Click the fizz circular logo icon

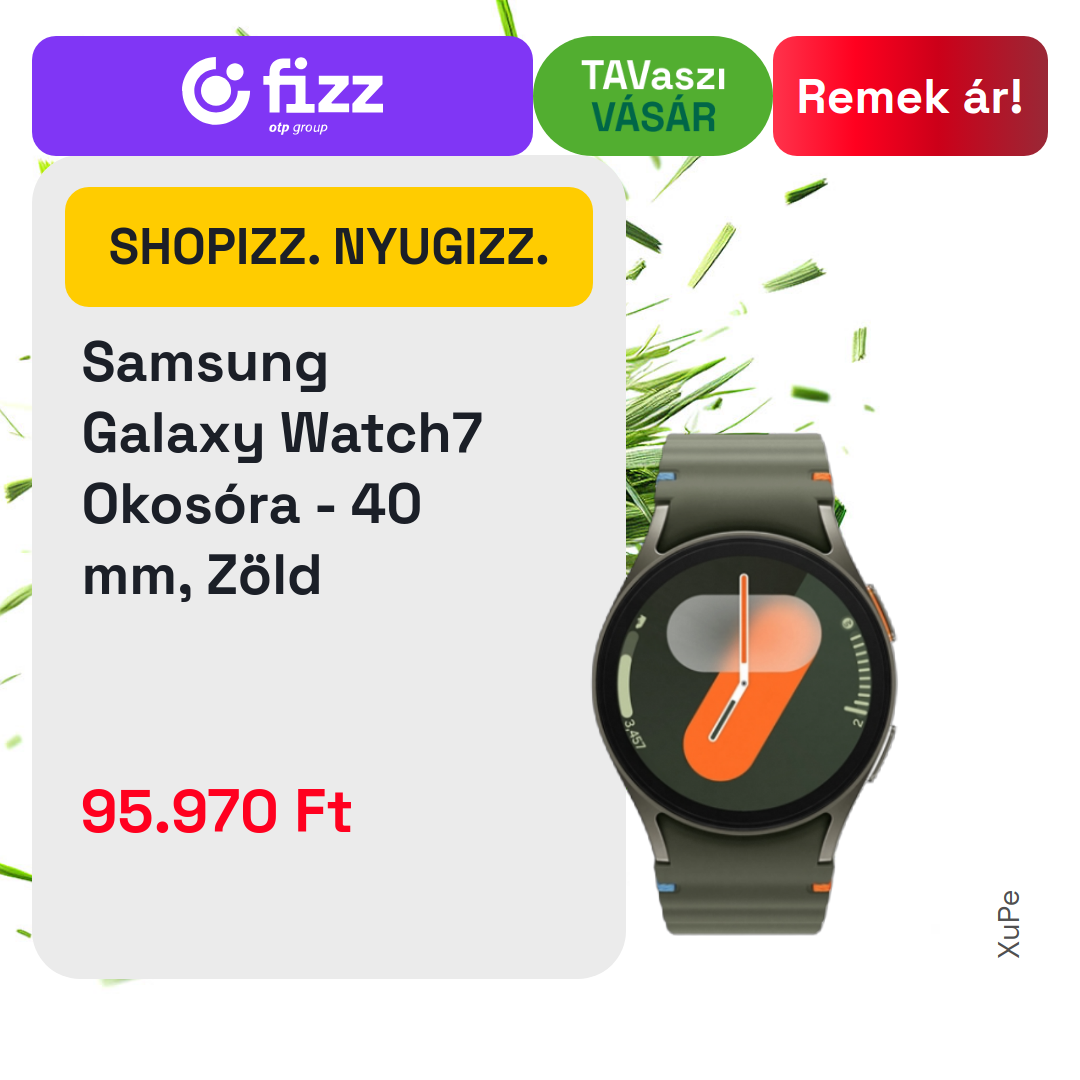[215, 92]
